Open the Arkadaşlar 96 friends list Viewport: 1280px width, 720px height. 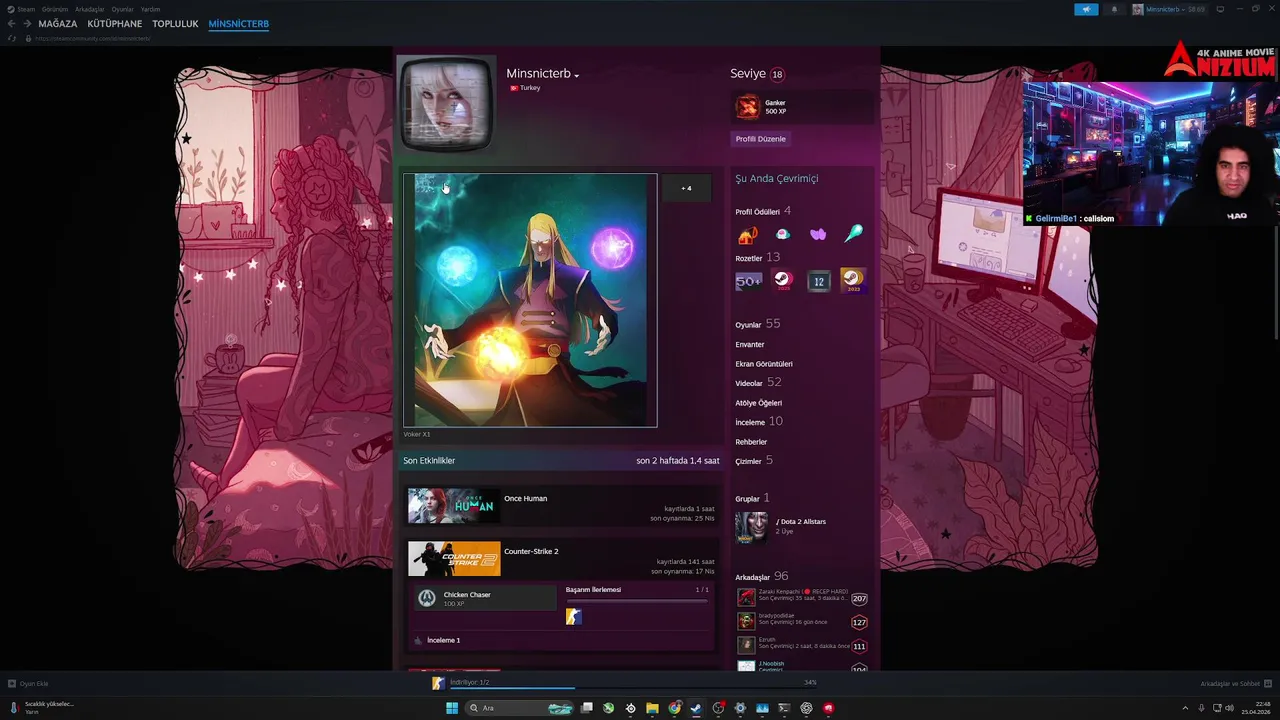click(x=762, y=576)
